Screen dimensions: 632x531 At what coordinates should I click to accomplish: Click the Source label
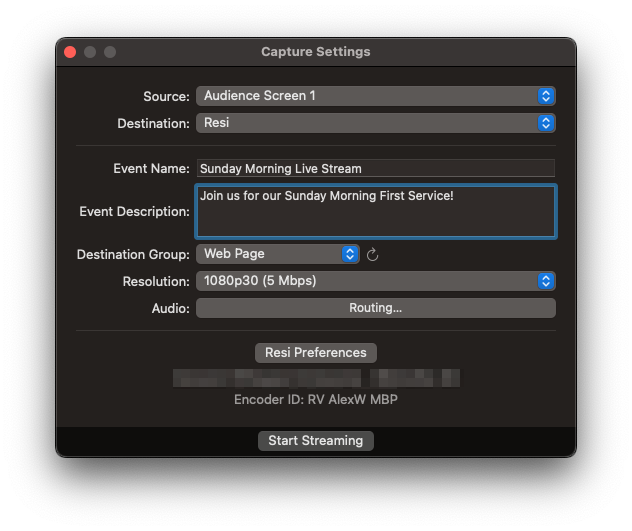click(x=166, y=96)
